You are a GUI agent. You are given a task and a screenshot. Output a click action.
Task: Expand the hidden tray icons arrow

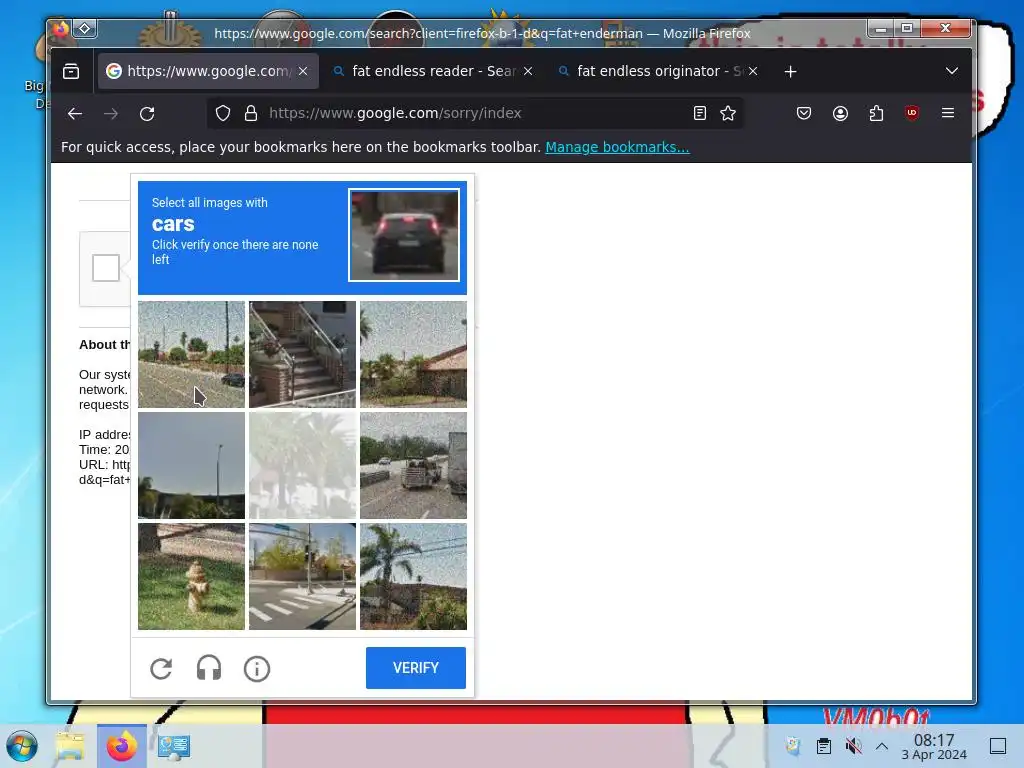882,746
